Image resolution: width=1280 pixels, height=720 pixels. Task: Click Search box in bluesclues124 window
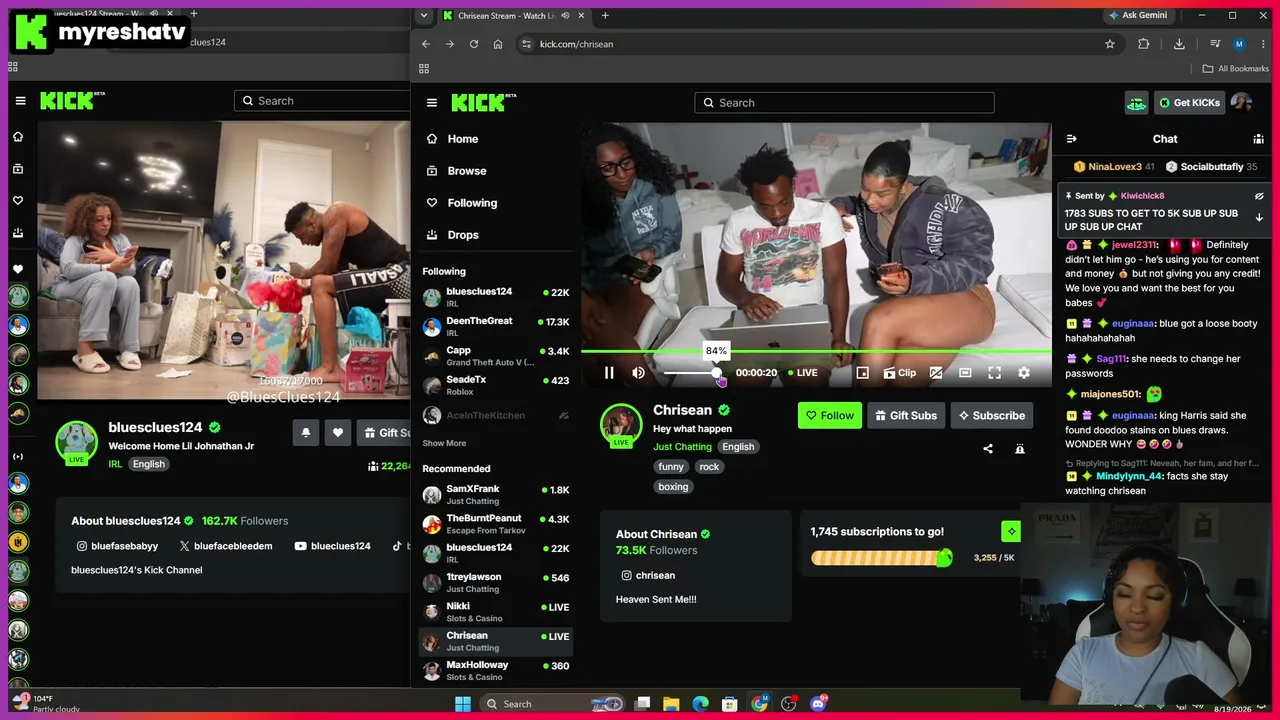[322, 101]
